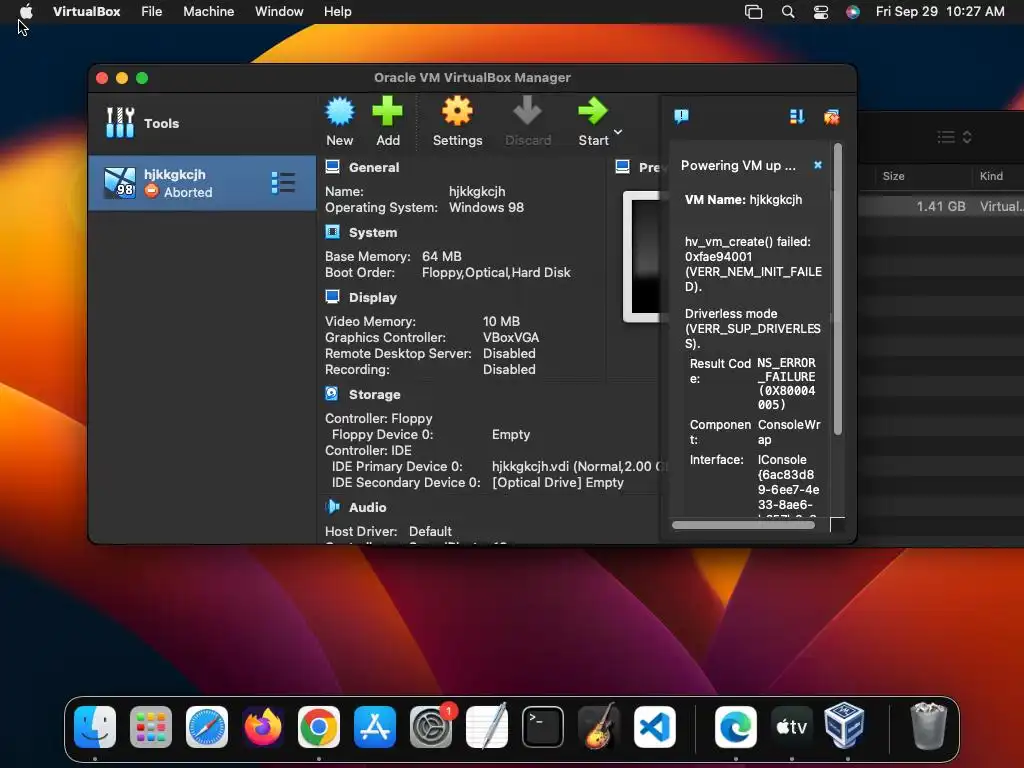Open the Display section header
Viewport: 1024px width, 768px height.
[372, 297]
